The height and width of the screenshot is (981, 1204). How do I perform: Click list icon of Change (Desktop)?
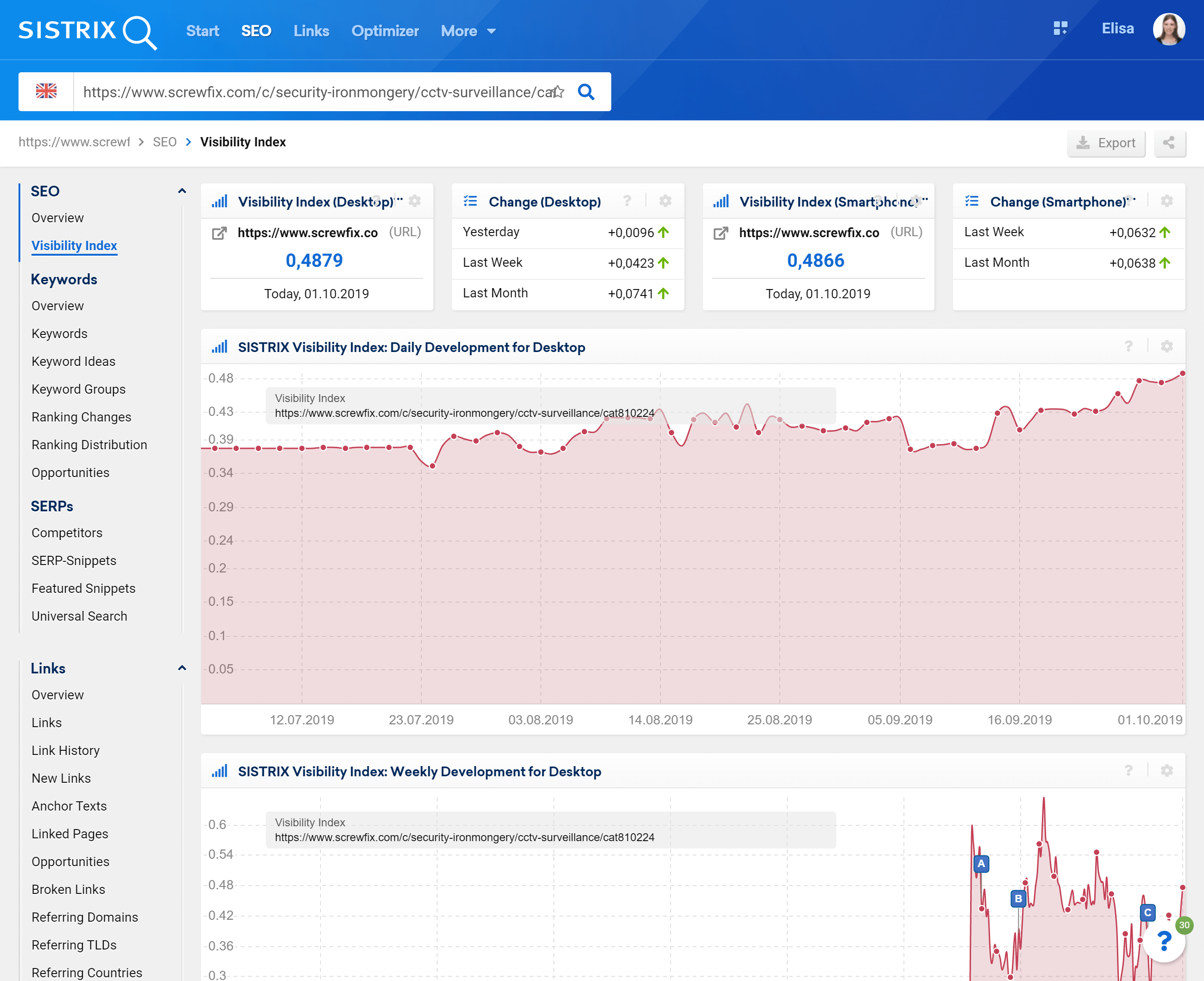[470, 201]
